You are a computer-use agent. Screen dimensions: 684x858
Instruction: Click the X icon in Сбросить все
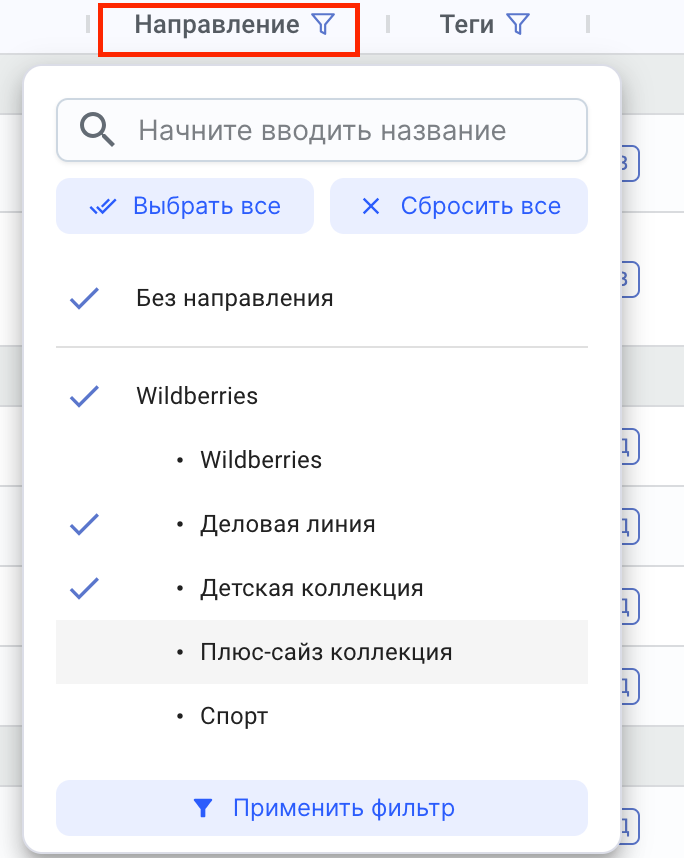coord(371,207)
